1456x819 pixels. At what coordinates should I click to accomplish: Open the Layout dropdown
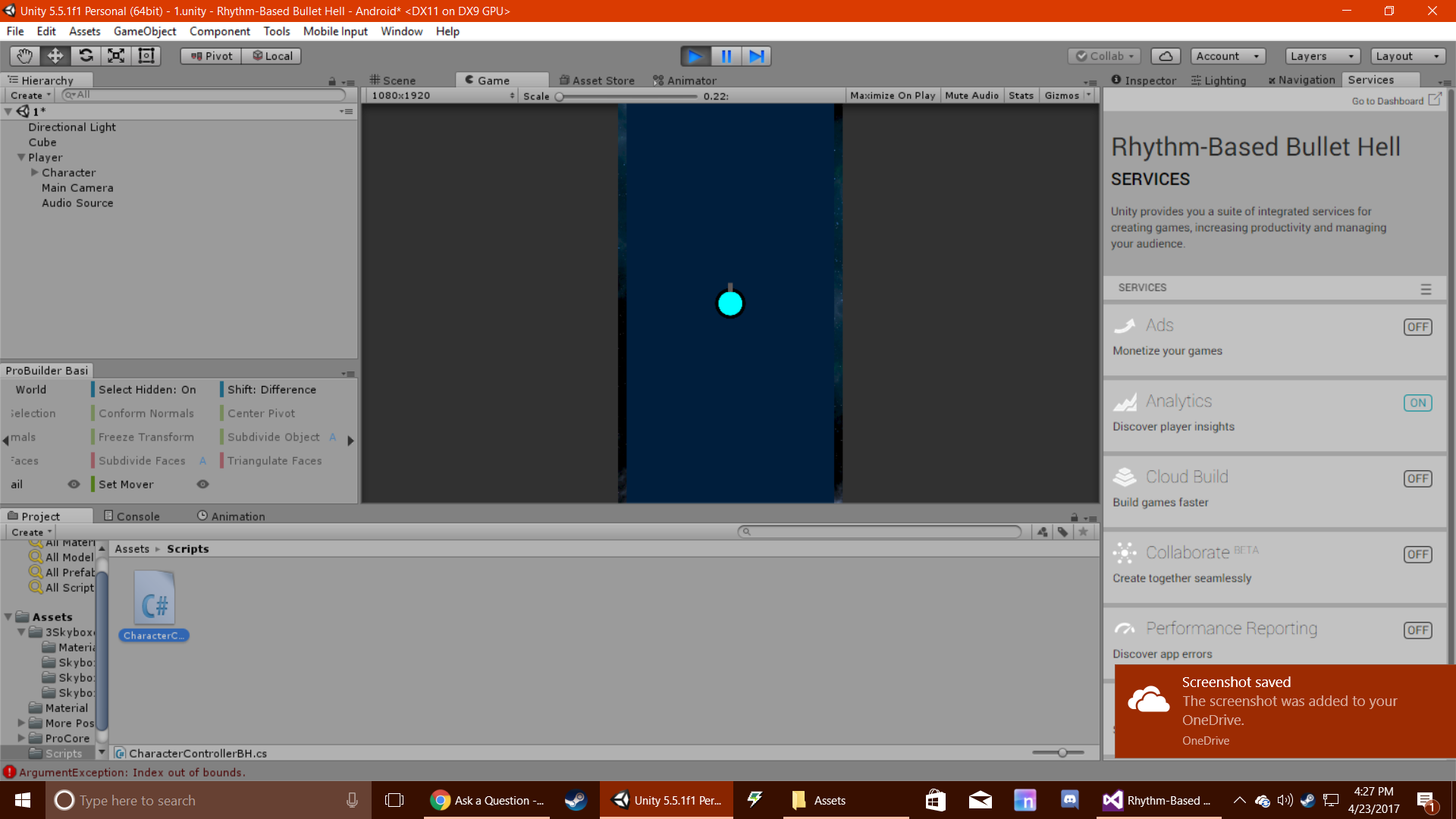click(1407, 56)
